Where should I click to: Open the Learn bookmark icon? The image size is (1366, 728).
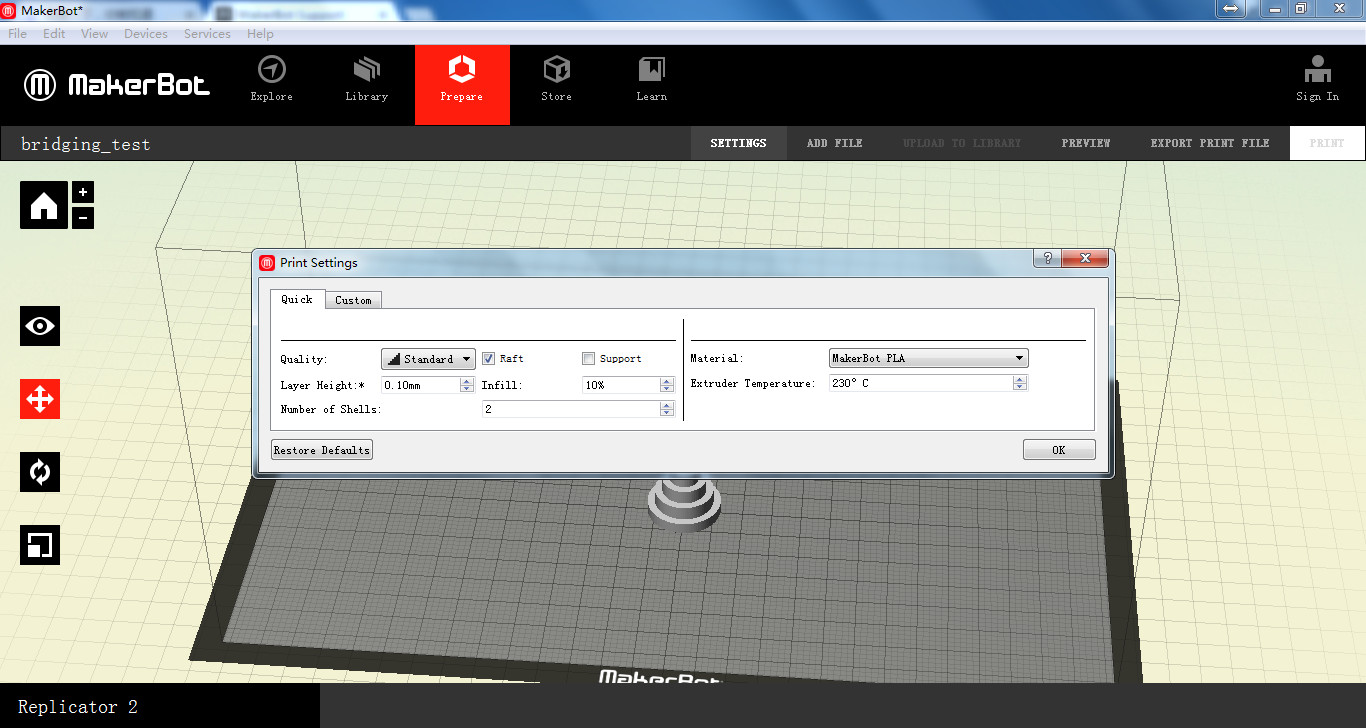point(652,70)
